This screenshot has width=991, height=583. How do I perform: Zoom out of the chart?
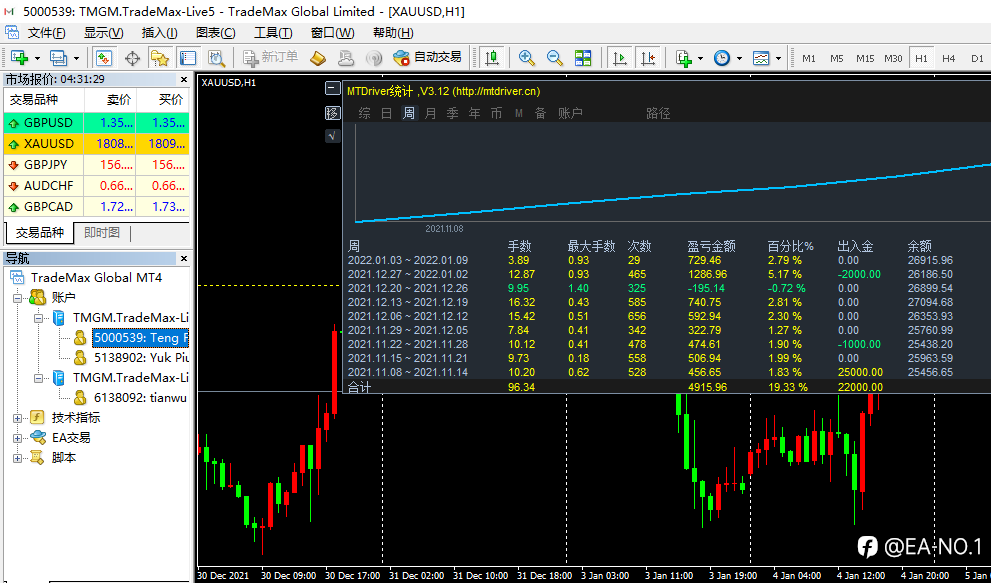[554, 58]
